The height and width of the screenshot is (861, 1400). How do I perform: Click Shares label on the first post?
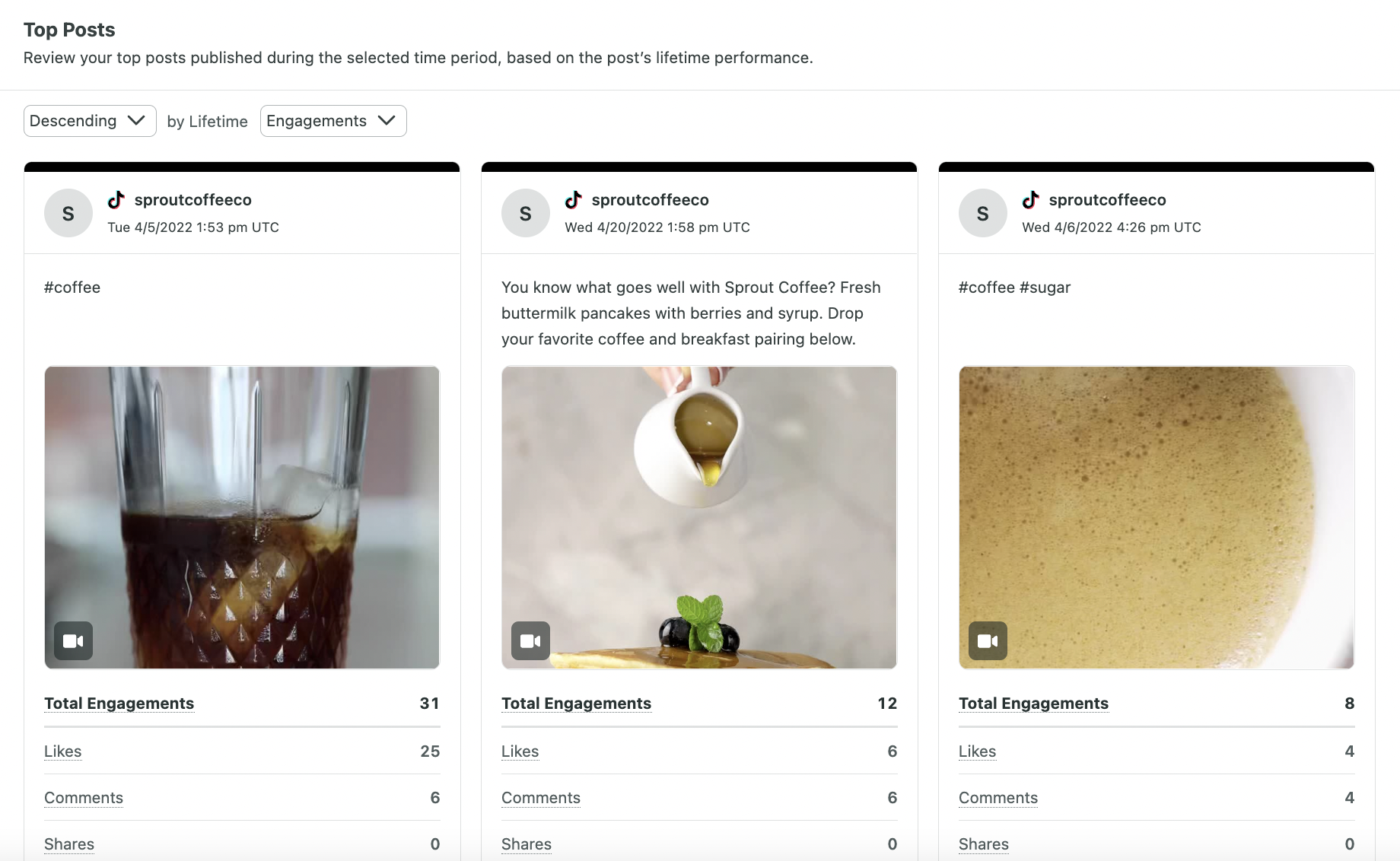(69, 844)
